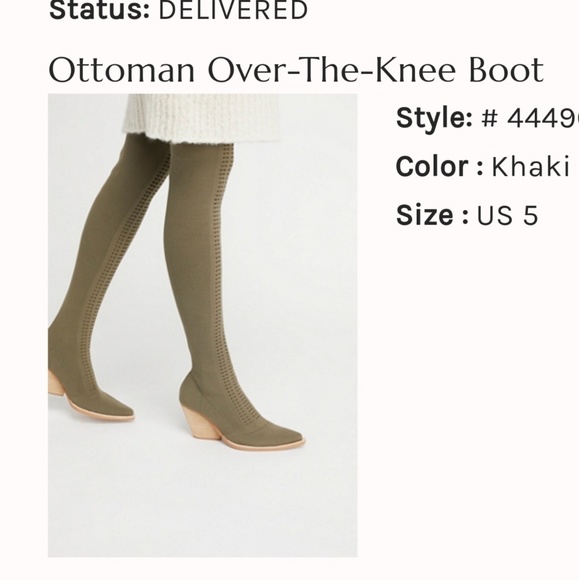Screen dimensions: 579x580
Task: Click the word Ottoman in the title
Action: 121,70
